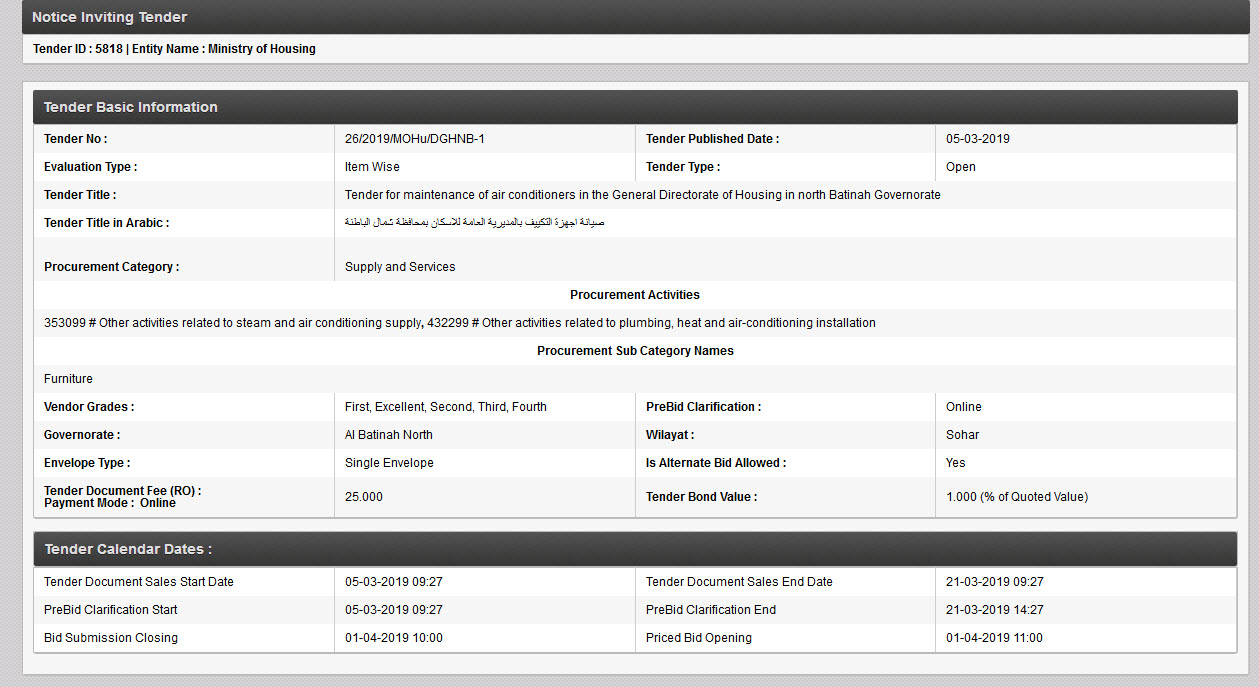Click the Furniture sub category name

click(68, 379)
